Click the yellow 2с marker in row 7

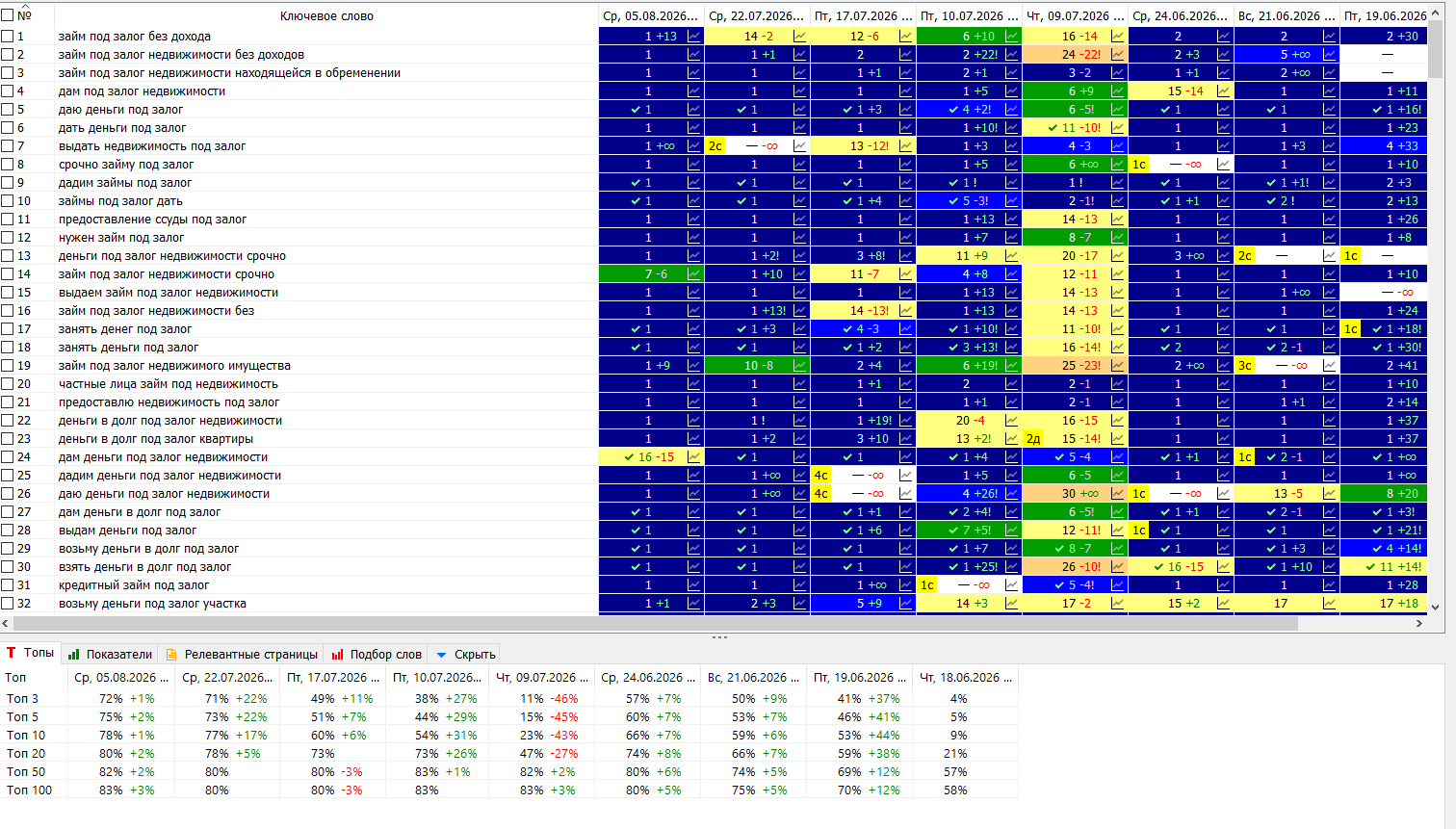(x=715, y=145)
